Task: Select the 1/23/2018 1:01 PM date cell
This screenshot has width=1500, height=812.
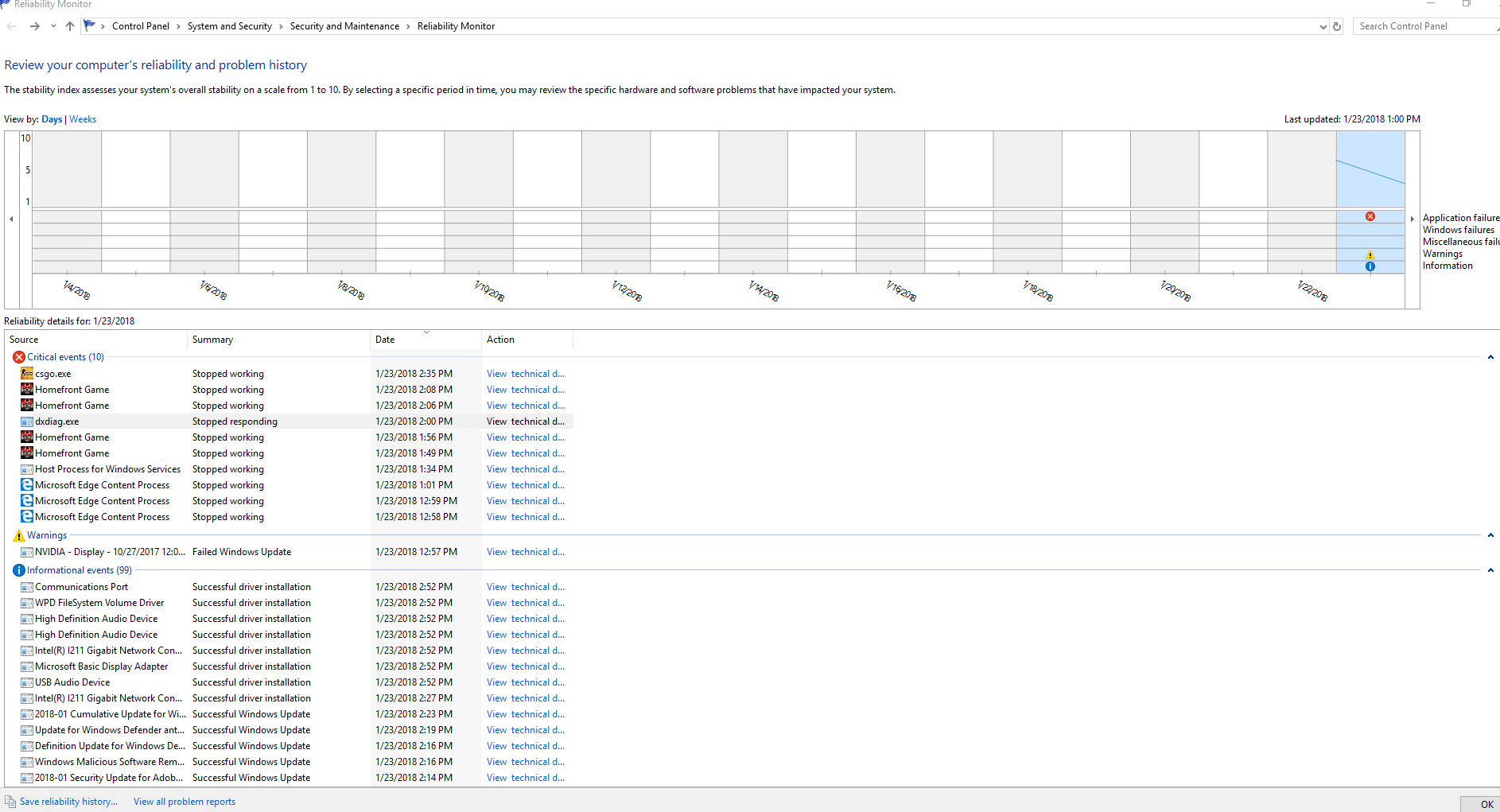Action: point(414,485)
